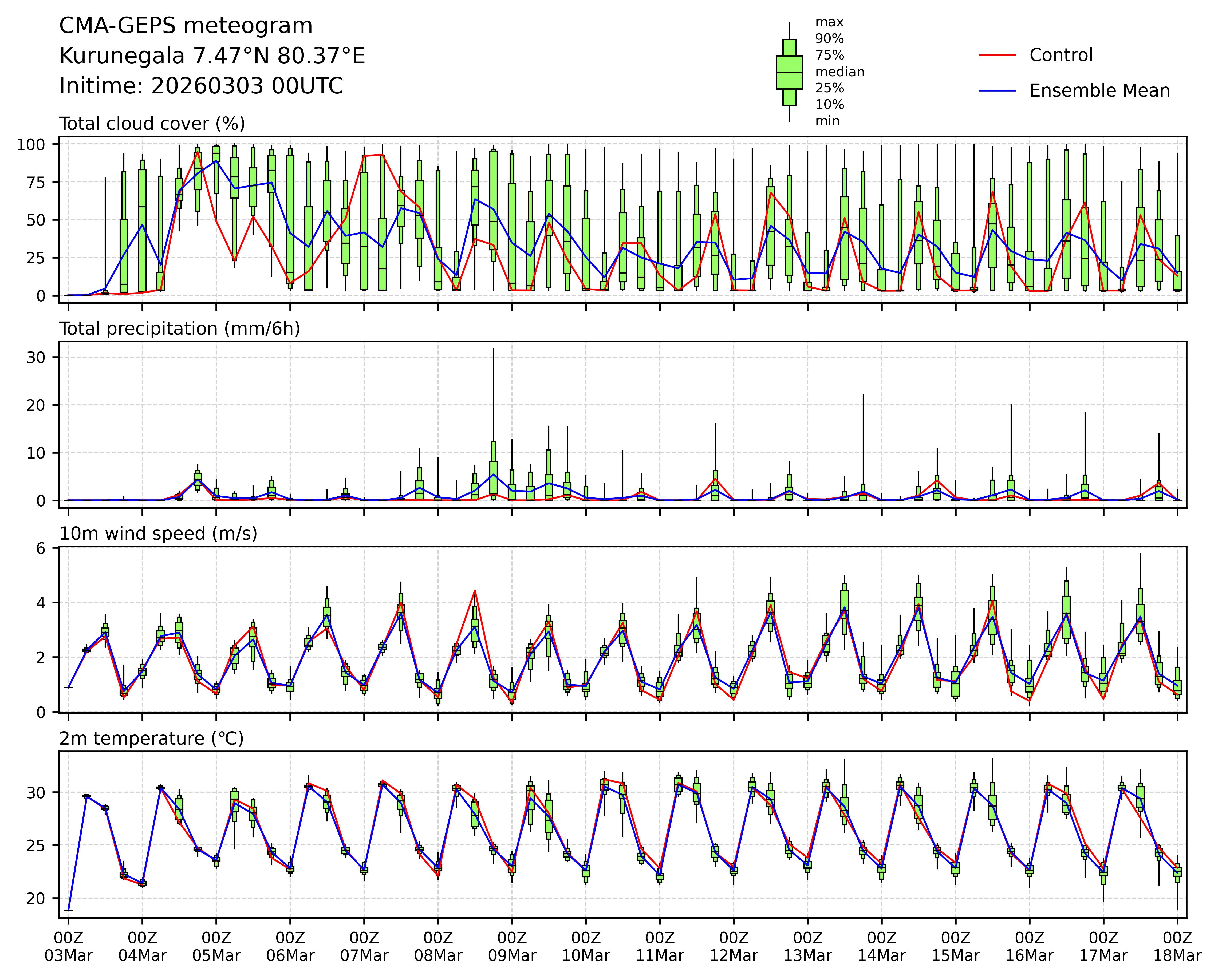
Task: Click the 00Z 15Mar axis label
Action: [x=955, y=947]
